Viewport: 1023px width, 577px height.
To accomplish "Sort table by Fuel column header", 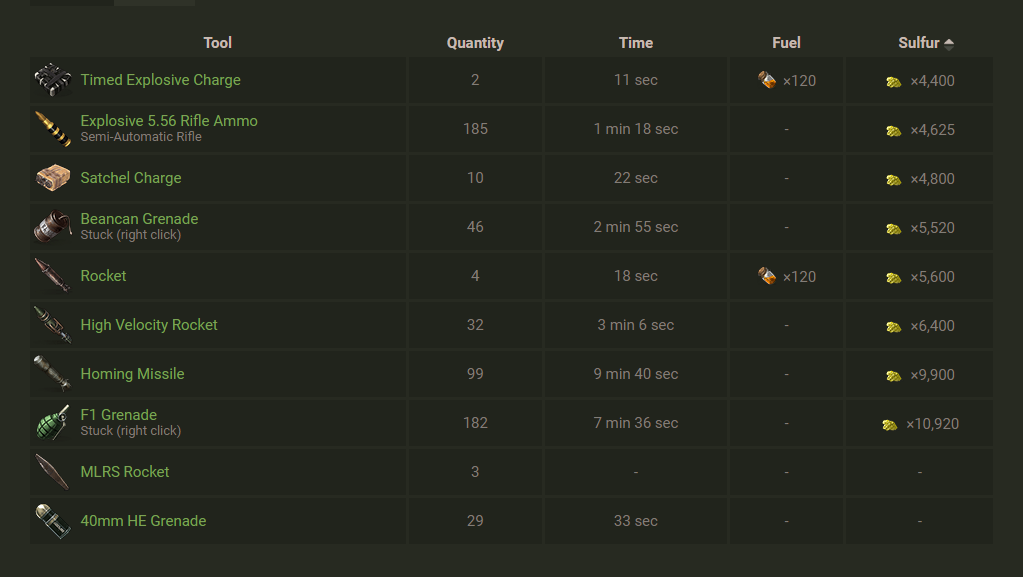I will coord(786,43).
